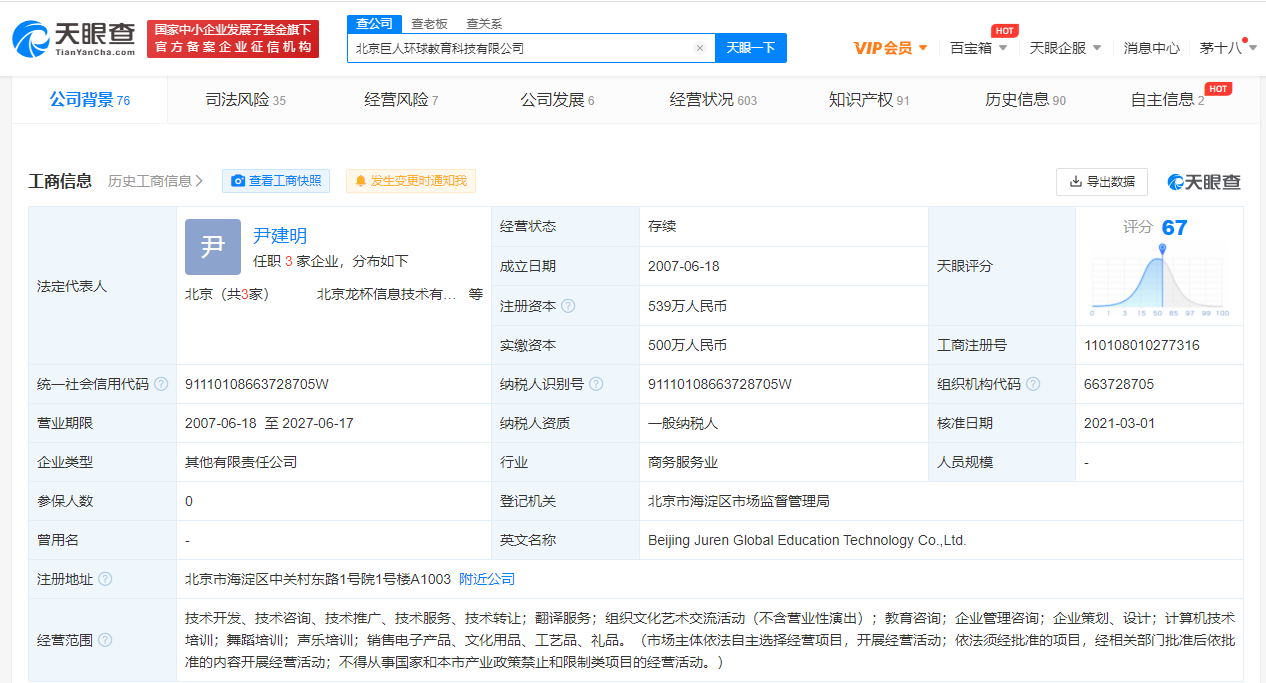Click the 纳税人资质 value 一般纳税人
The height and width of the screenshot is (683, 1266).
(x=683, y=423)
